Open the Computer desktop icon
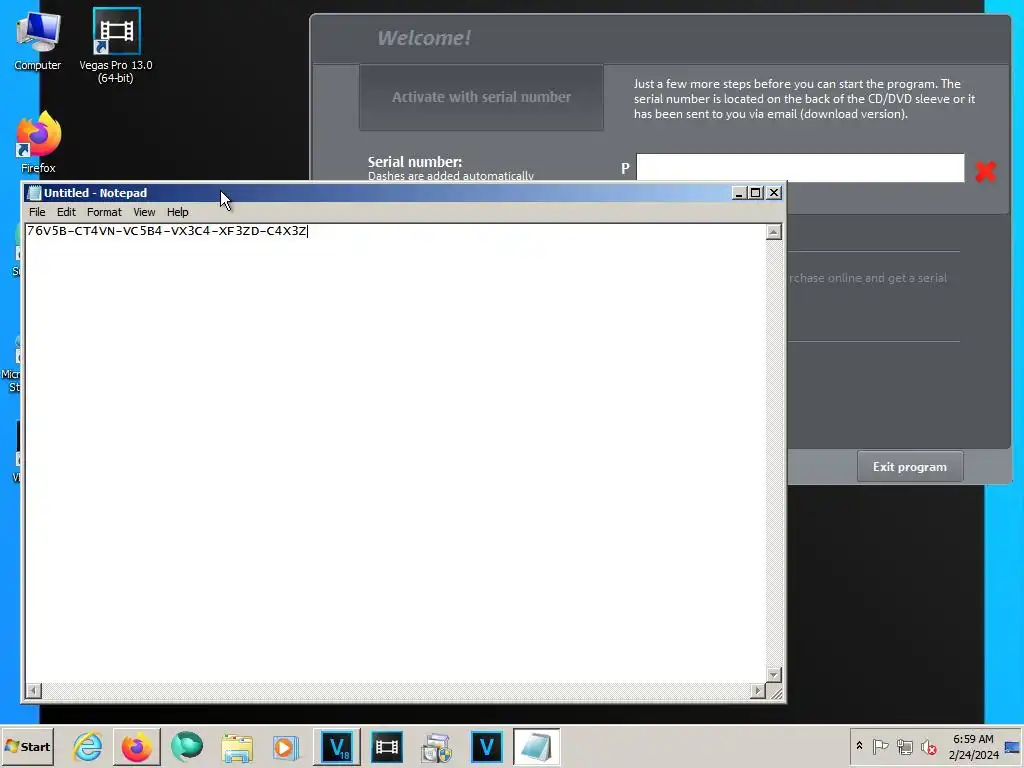The width and height of the screenshot is (1024, 768). click(37, 40)
